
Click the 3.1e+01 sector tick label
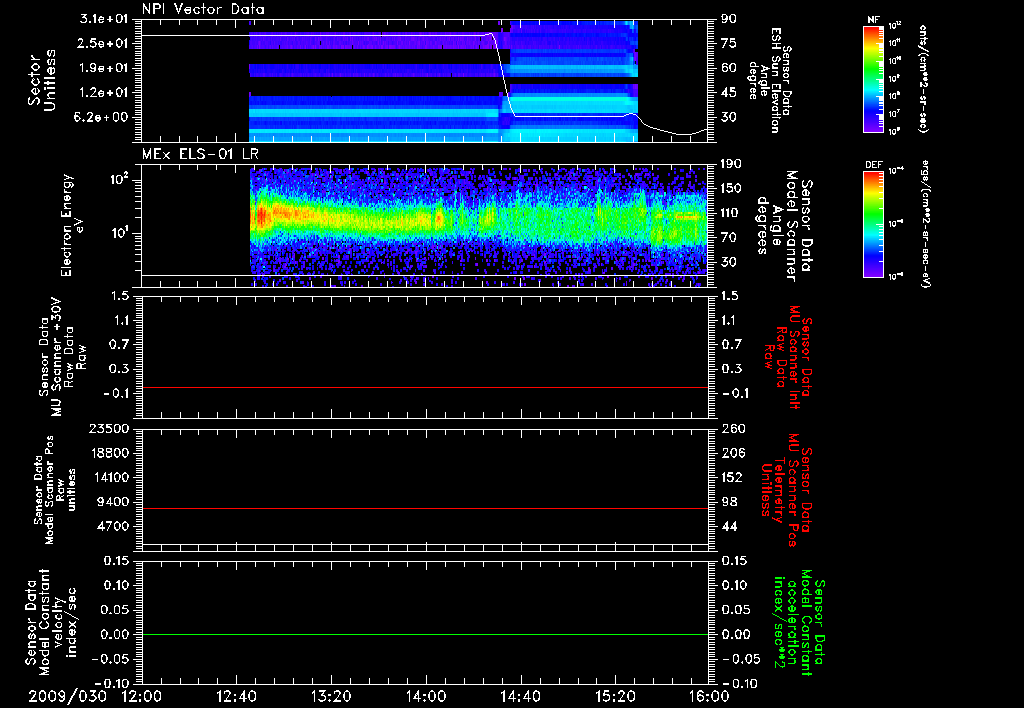pos(102,19)
